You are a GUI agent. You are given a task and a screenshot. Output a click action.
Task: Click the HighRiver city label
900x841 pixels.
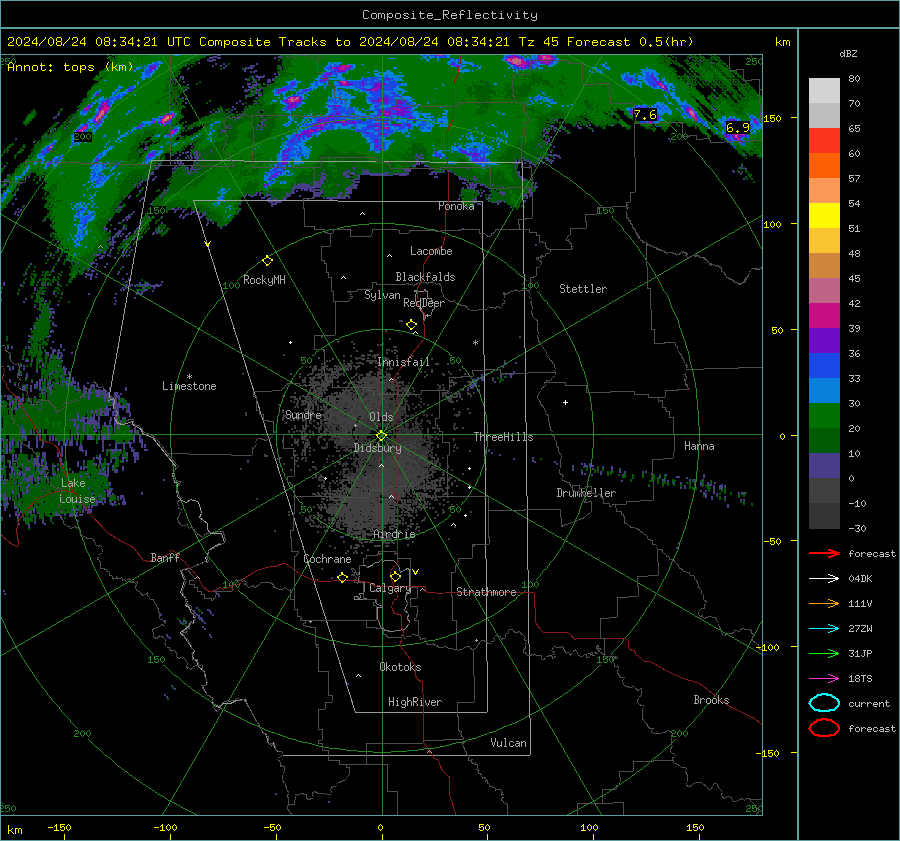(415, 702)
